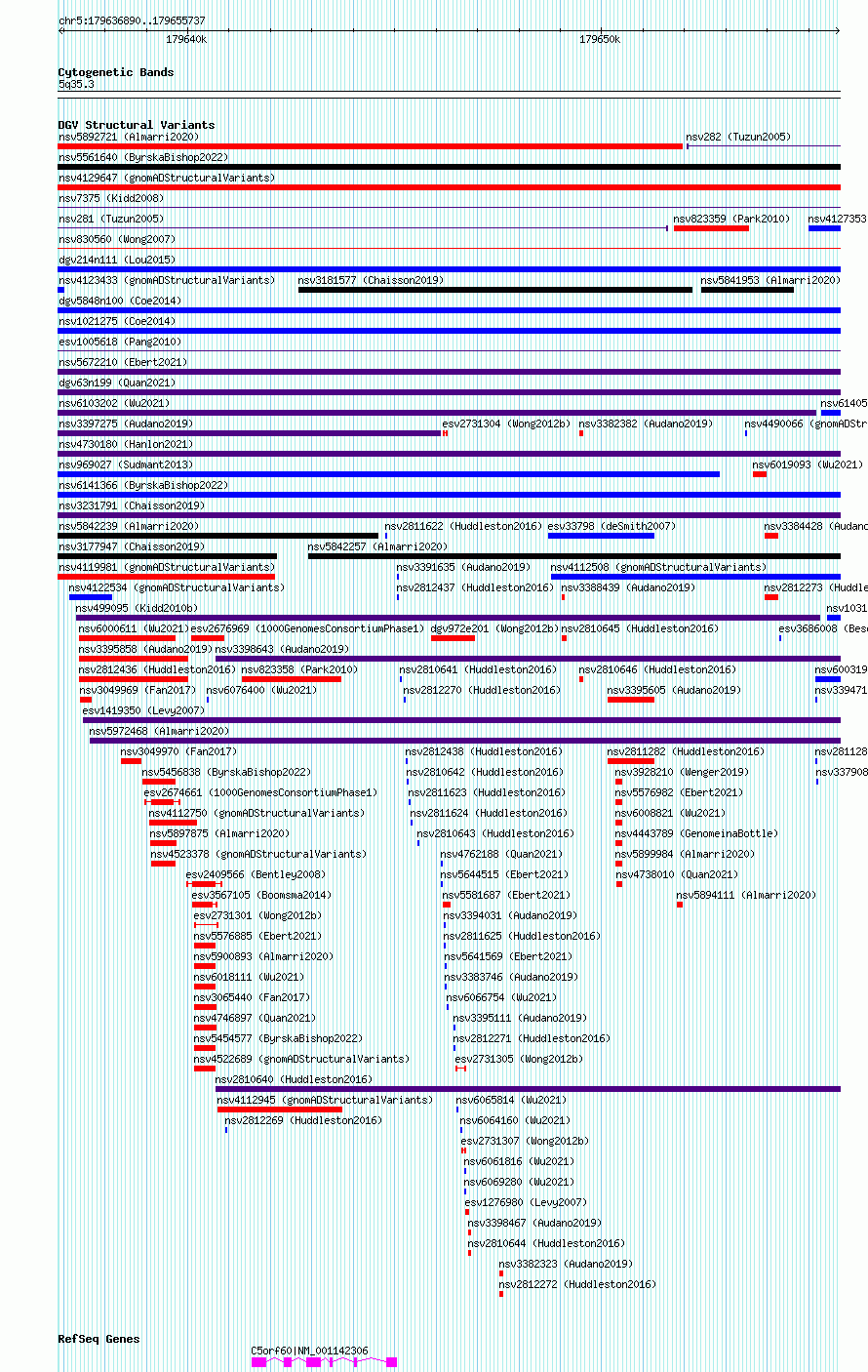Open variant nsv5561640 (ByrskaBishop2022)
Image resolution: width=868 pixels, height=1372 pixels.
[x=143, y=157]
